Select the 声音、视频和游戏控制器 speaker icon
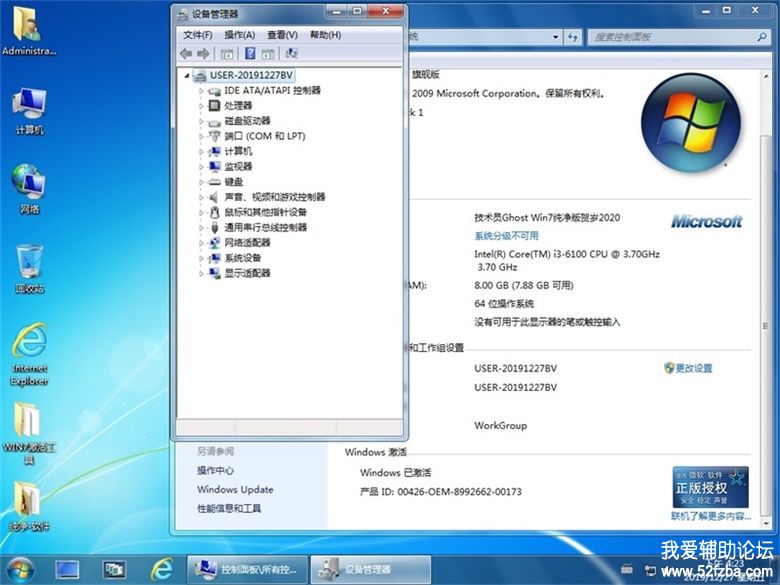Screen dimensions: 780x585 tap(214, 197)
